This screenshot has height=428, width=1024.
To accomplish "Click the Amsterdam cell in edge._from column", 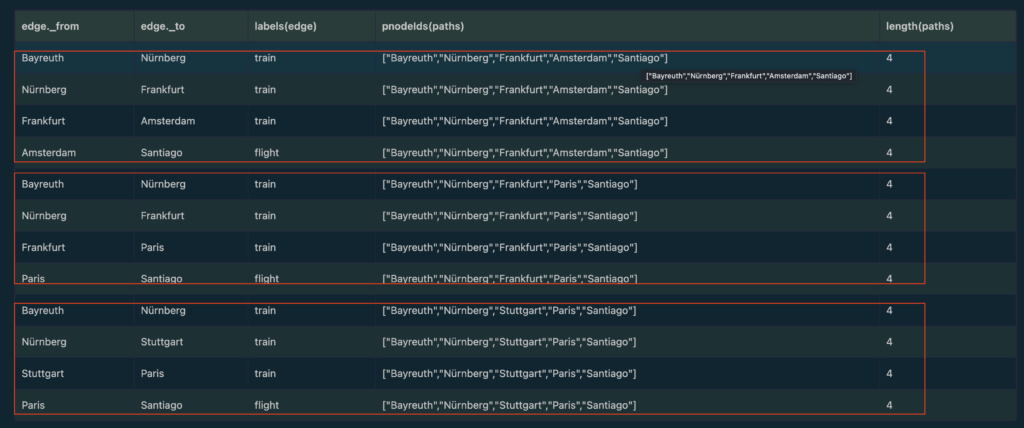I will pyautogui.click(x=49, y=152).
